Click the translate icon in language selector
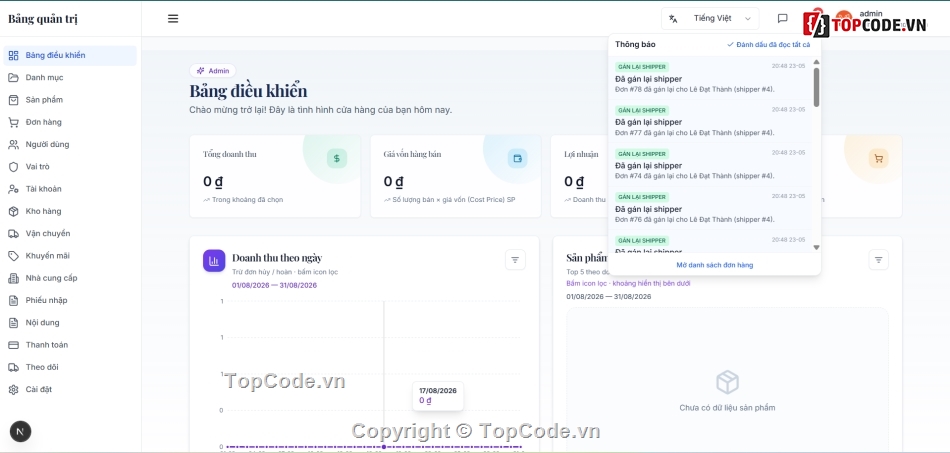The height and width of the screenshot is (453, 950). 673,19
